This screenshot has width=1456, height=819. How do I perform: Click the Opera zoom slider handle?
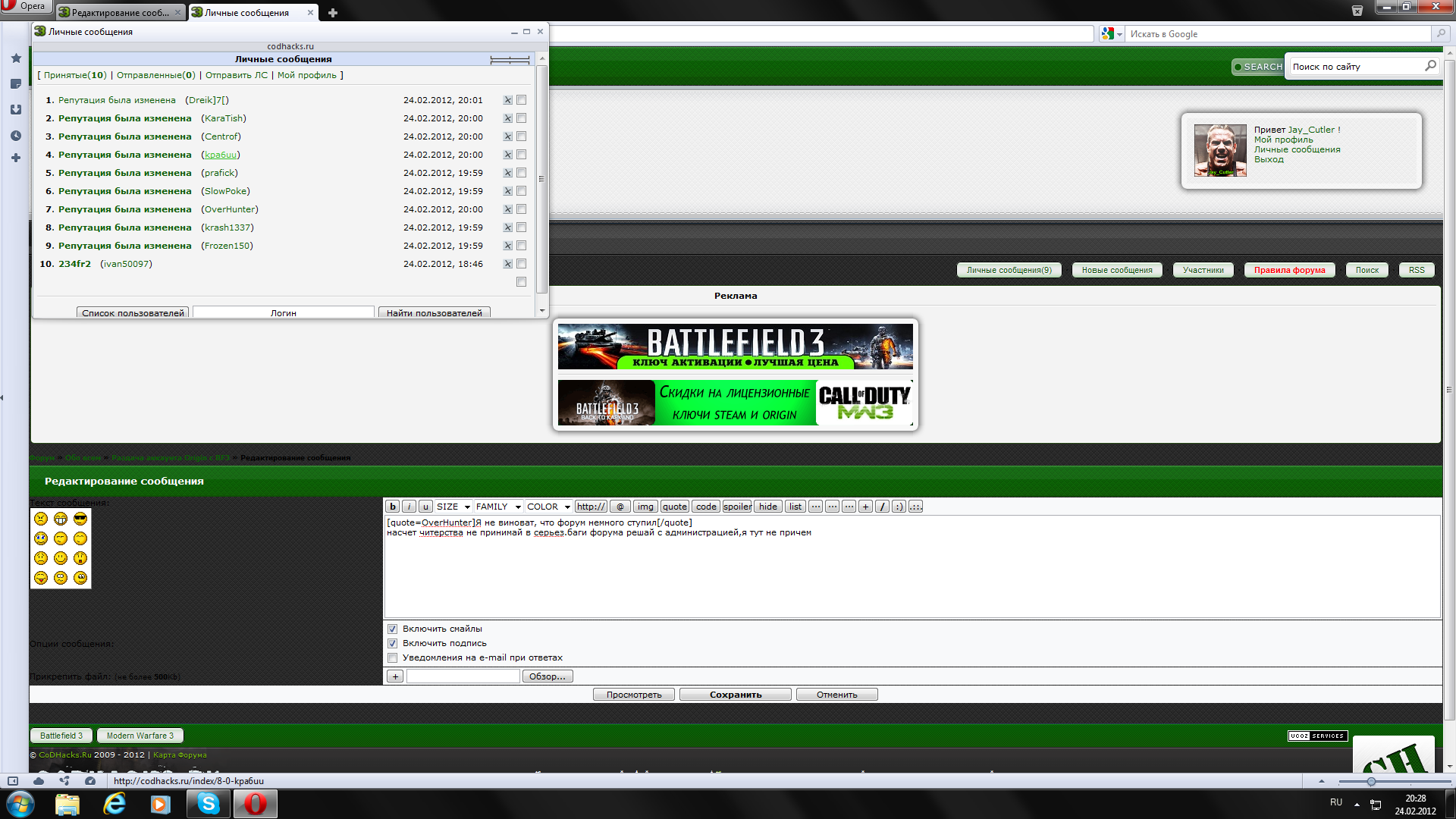coord(1371,781)
